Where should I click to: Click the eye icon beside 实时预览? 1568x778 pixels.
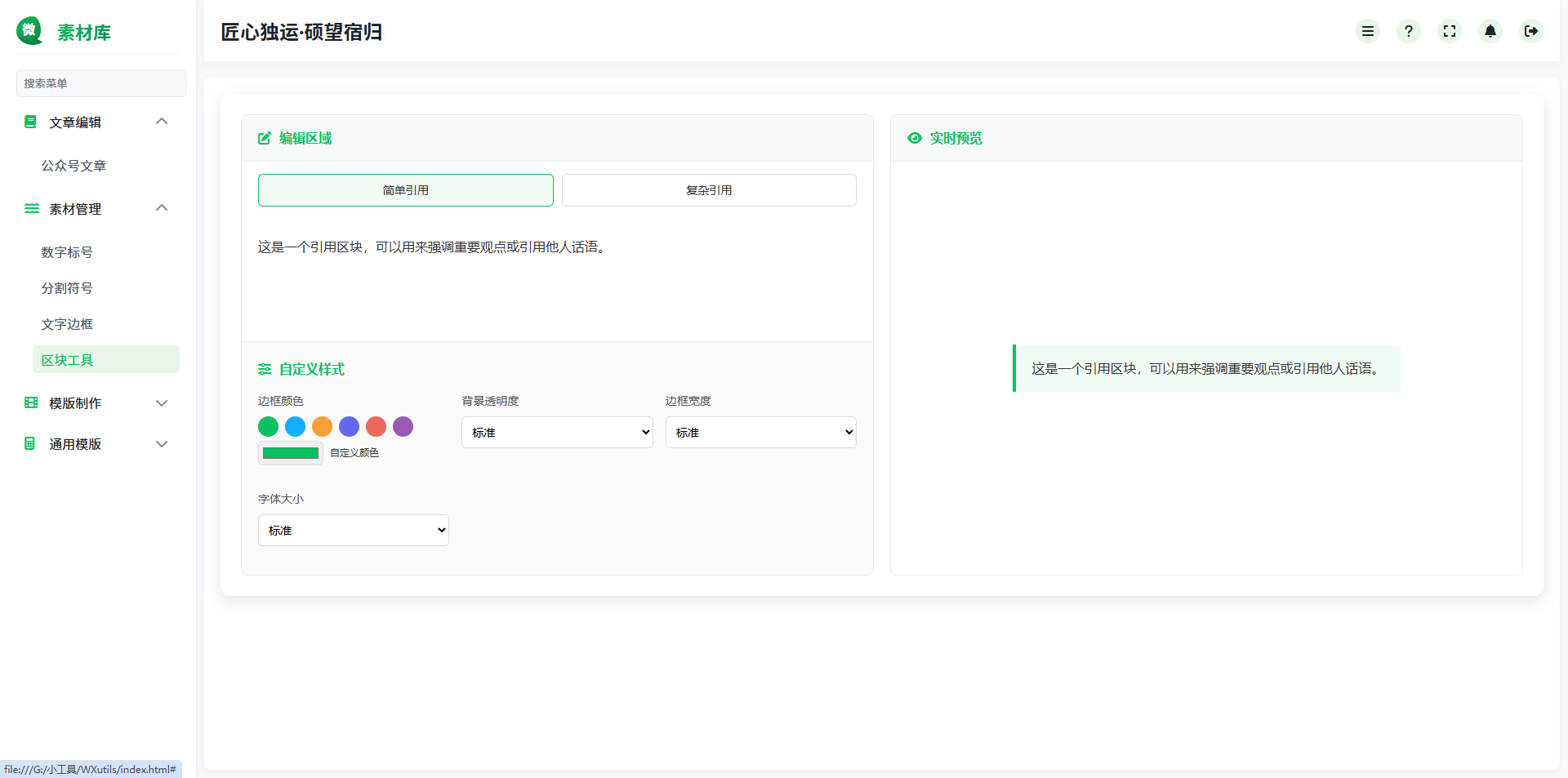tap(914, 138)
